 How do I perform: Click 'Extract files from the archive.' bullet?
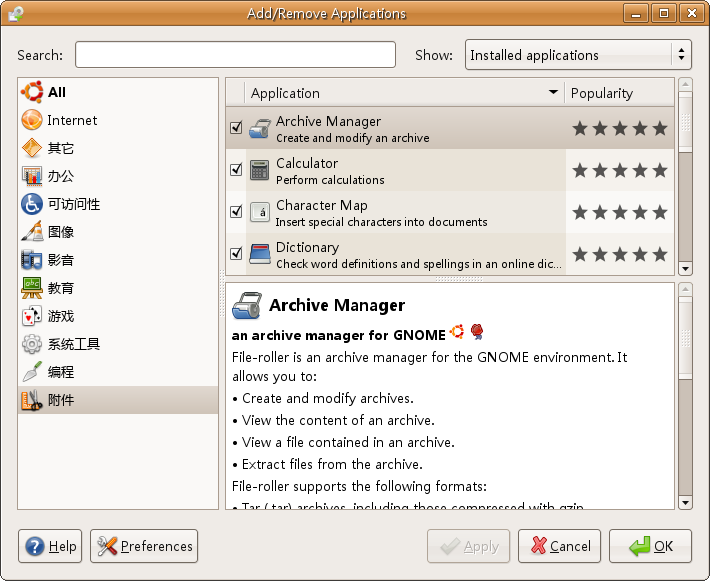pyautogui.click(x=332, y=464)
